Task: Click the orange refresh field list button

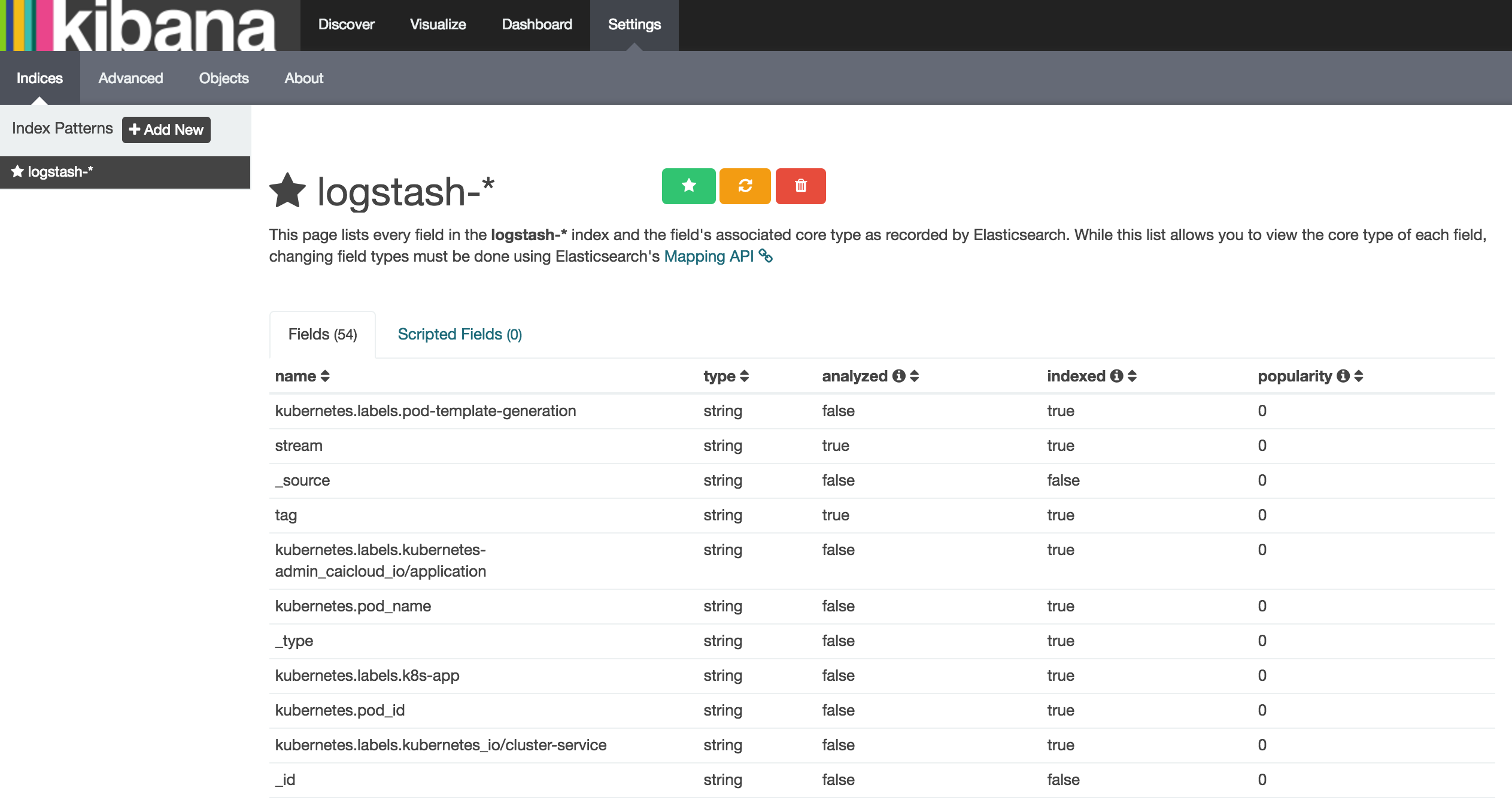Action: (x=745, y=186)
